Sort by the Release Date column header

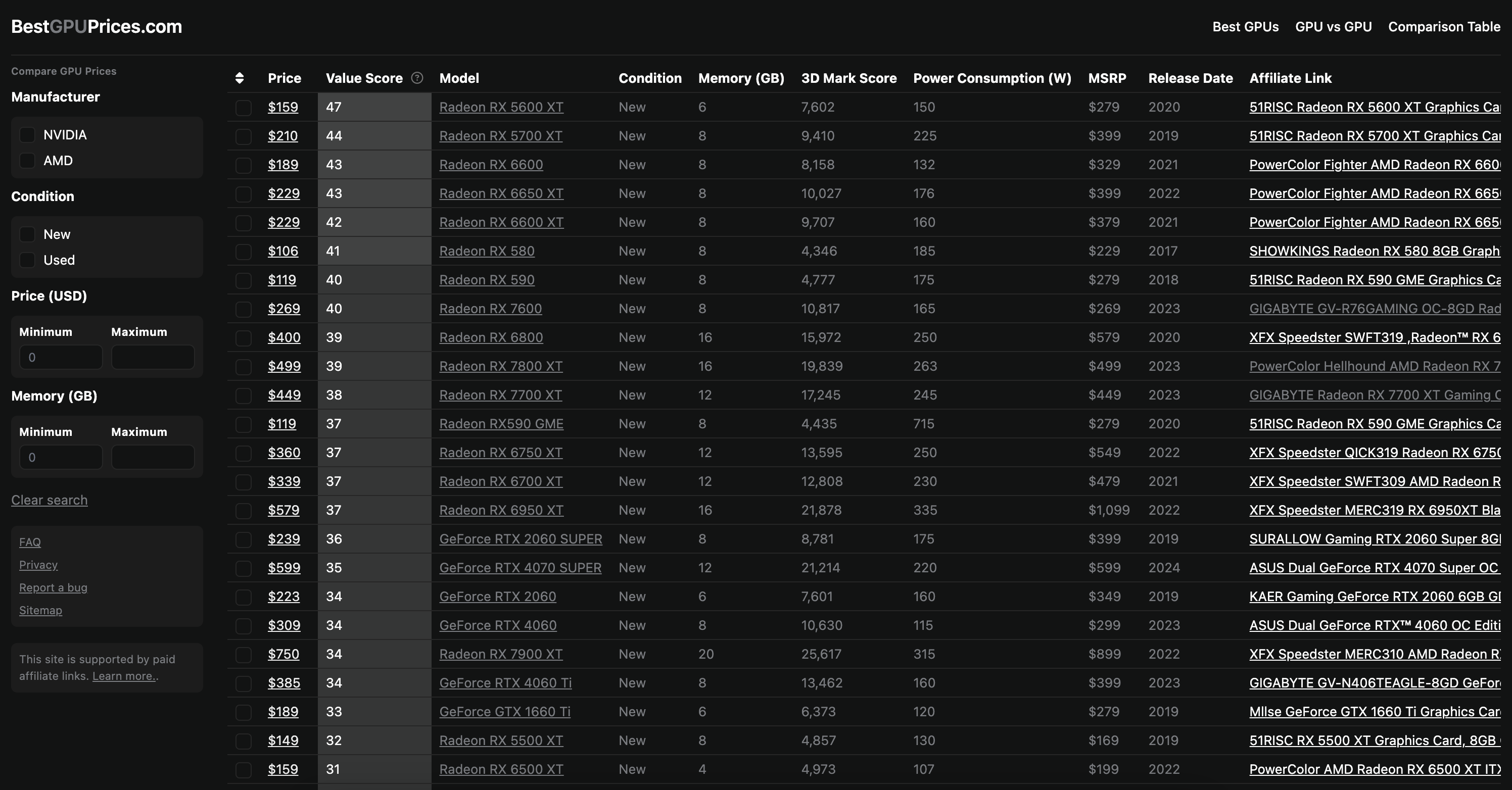[x=1191, y=78]
